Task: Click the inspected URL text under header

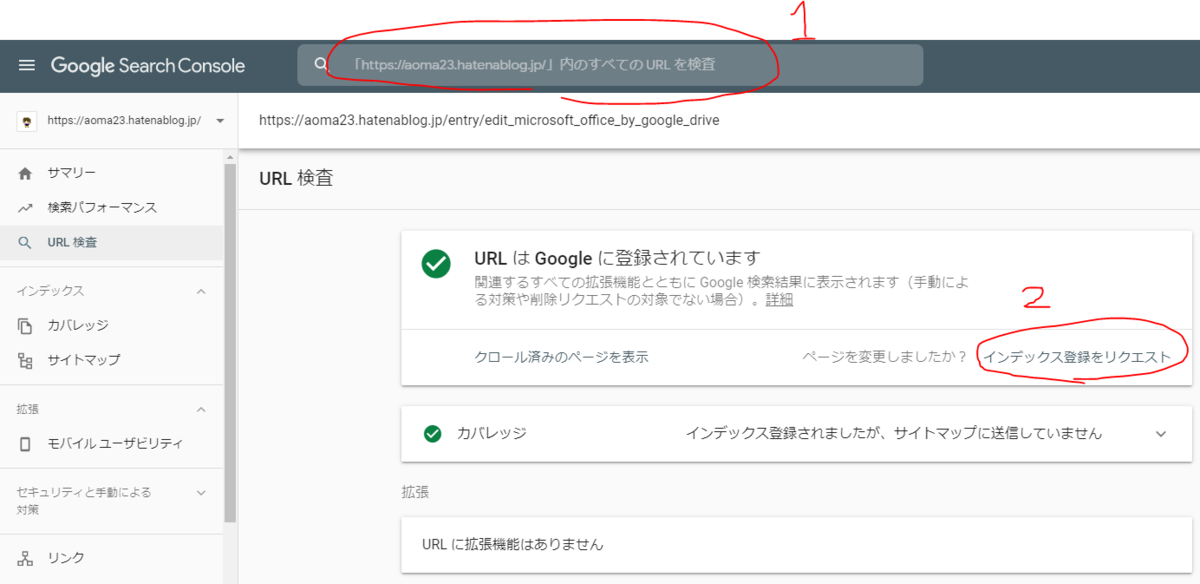Action: tap(489, 121)
